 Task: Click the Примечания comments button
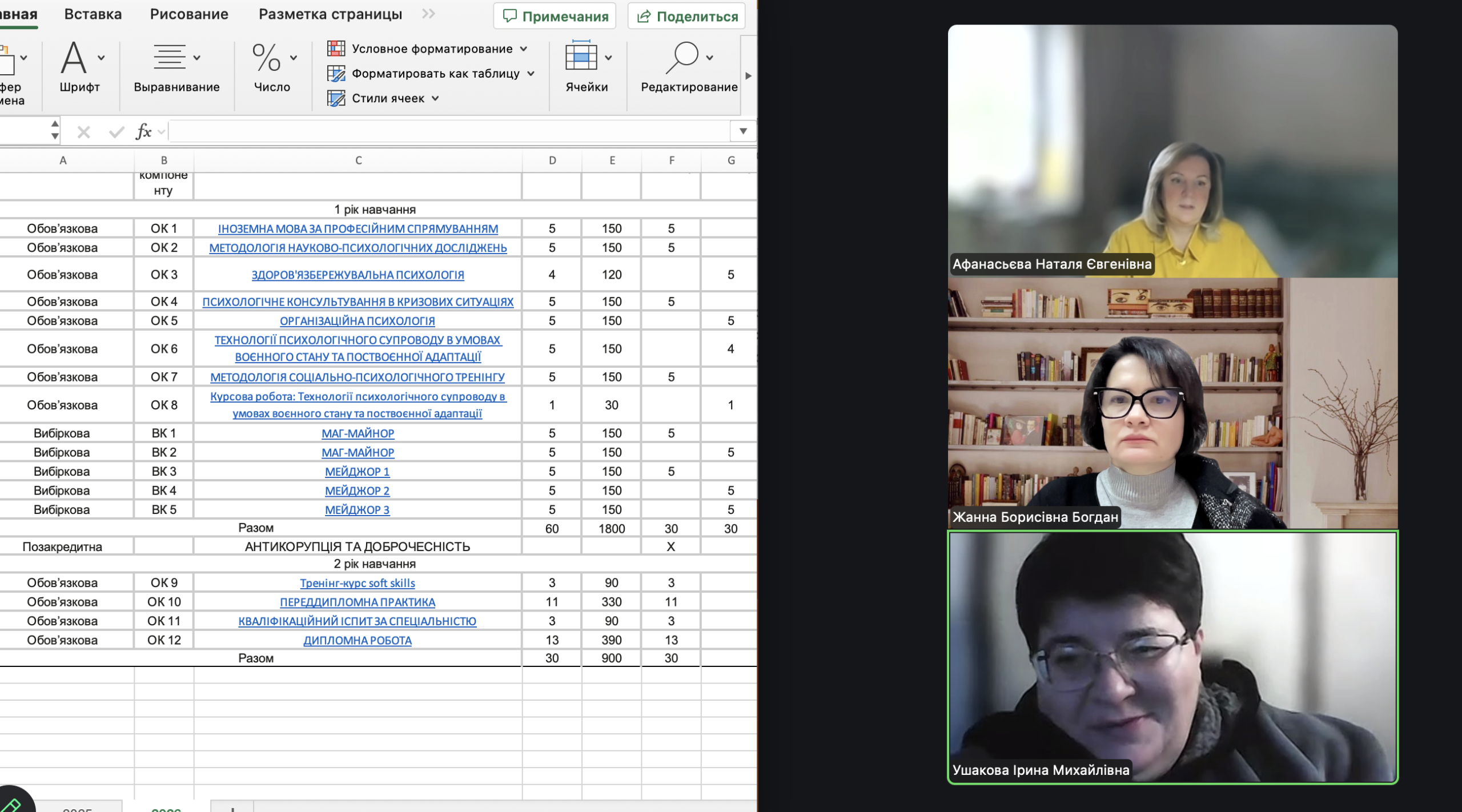tap(555, 16)
